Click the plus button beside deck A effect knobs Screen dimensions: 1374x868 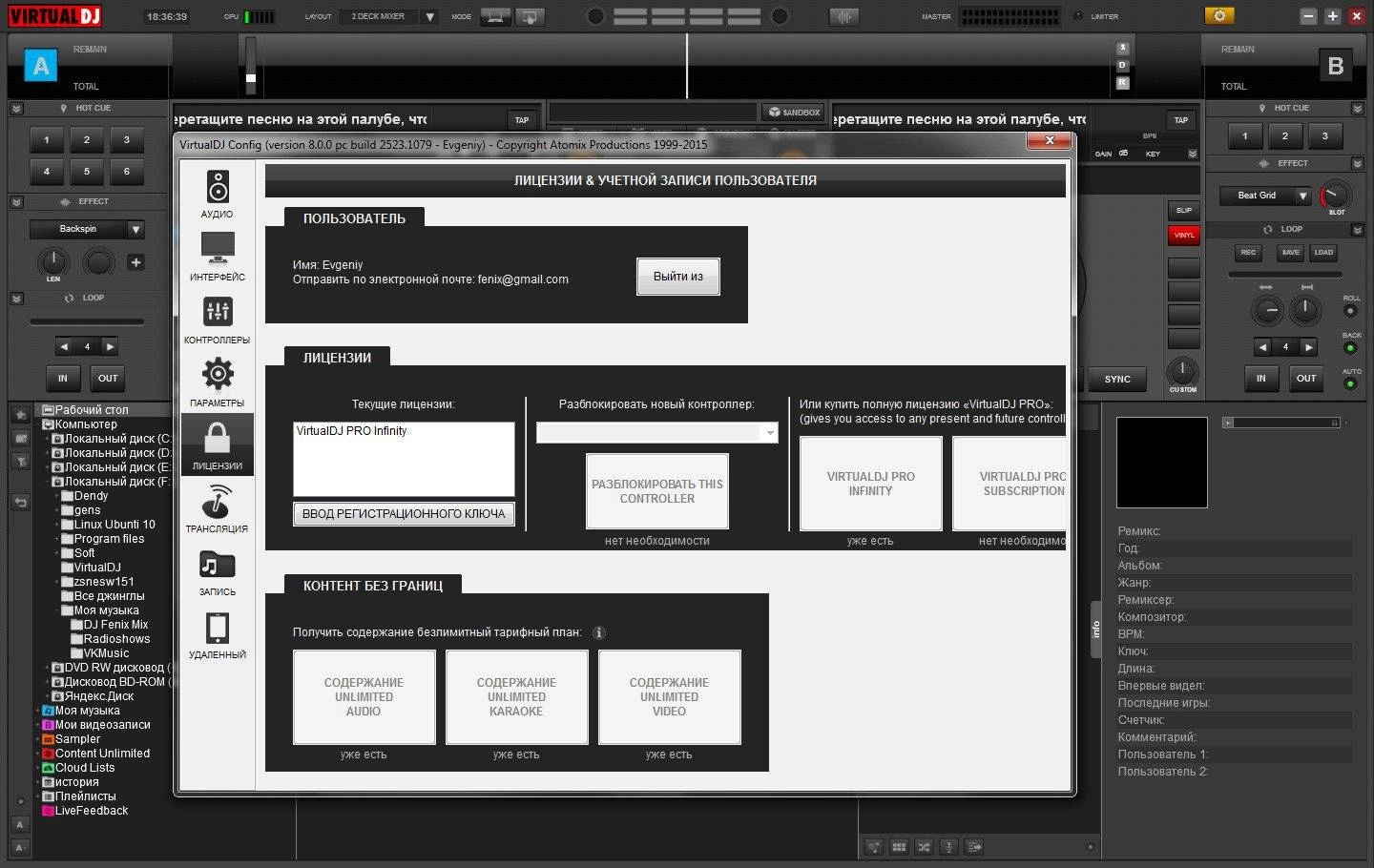coord(135,262)
